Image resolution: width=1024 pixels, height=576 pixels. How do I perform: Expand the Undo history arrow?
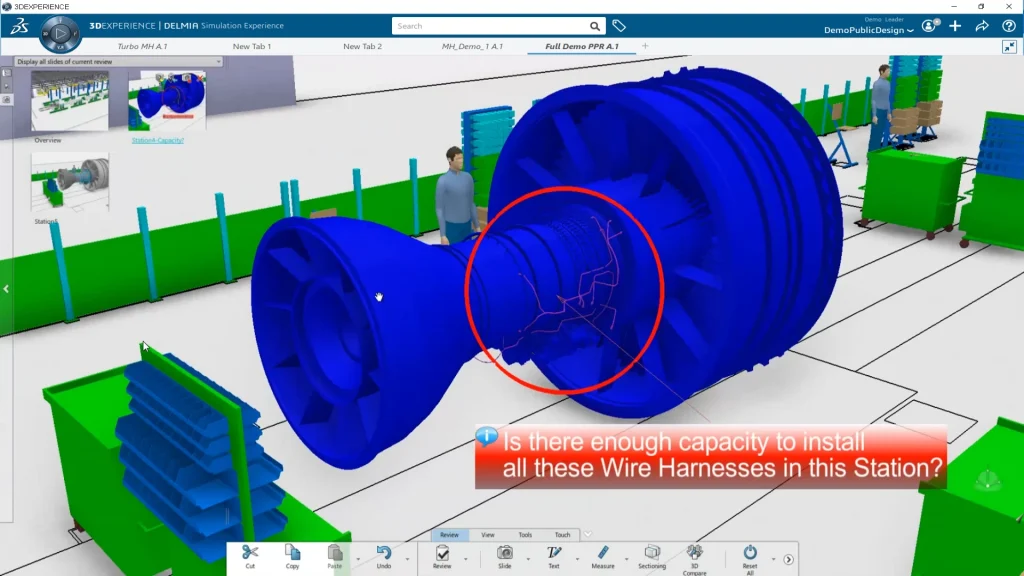point(406,558)
